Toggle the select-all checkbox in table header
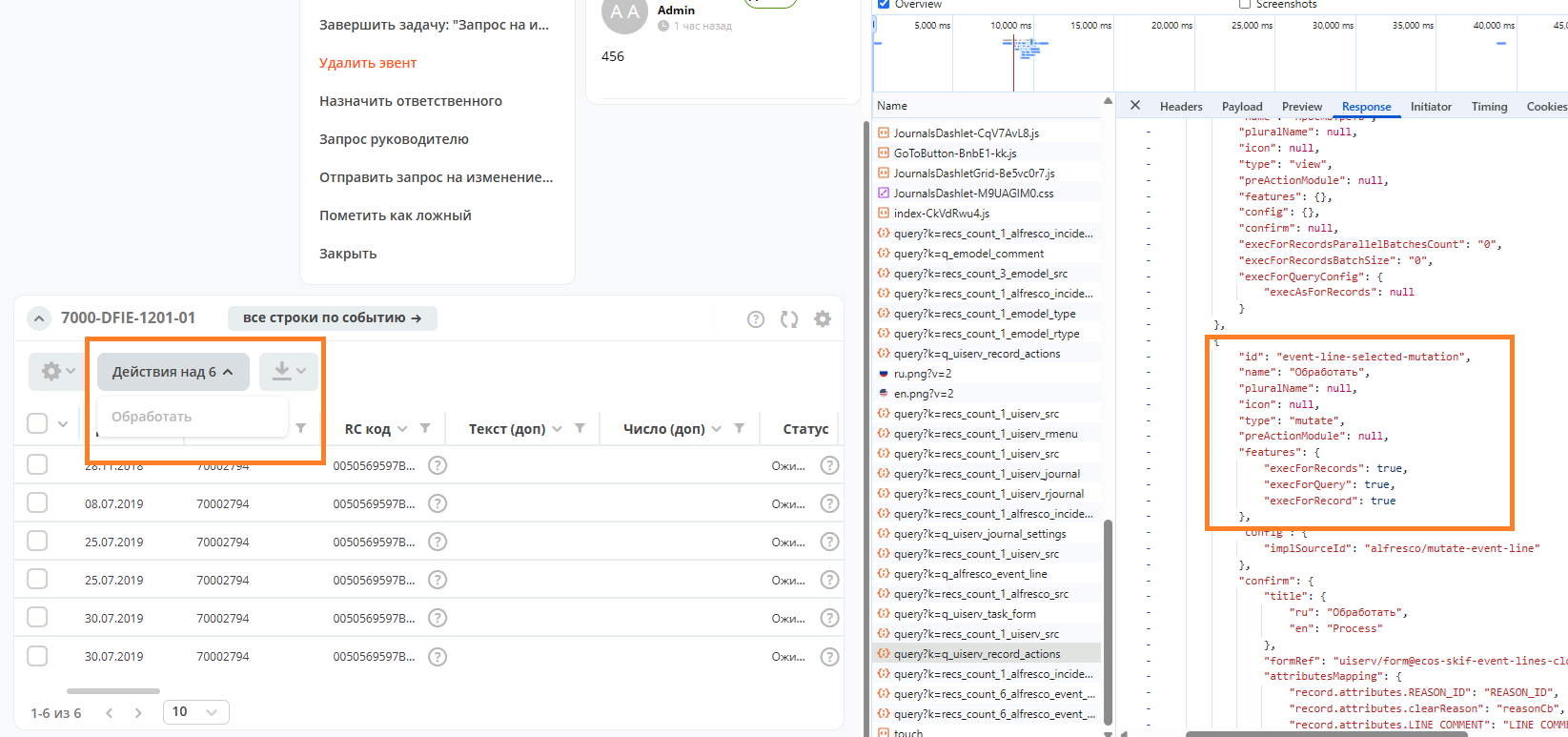1568x737 pixels. (x=37, y=423)
